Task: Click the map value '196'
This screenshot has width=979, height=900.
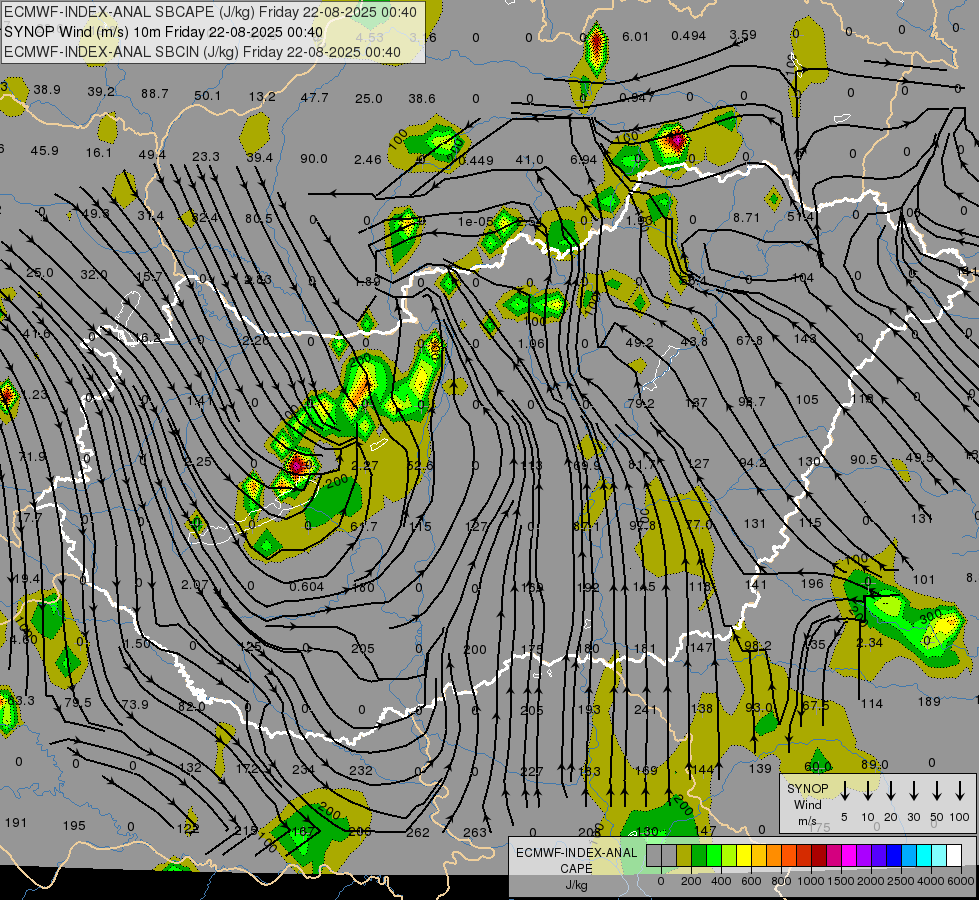Action: coord(812,584)
